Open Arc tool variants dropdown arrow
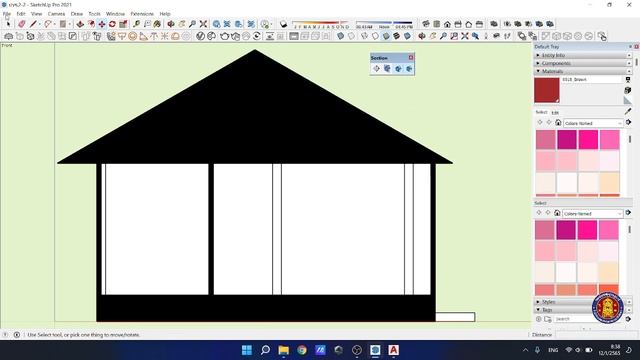Screen dimensions: 640x360 click(55, 24)
